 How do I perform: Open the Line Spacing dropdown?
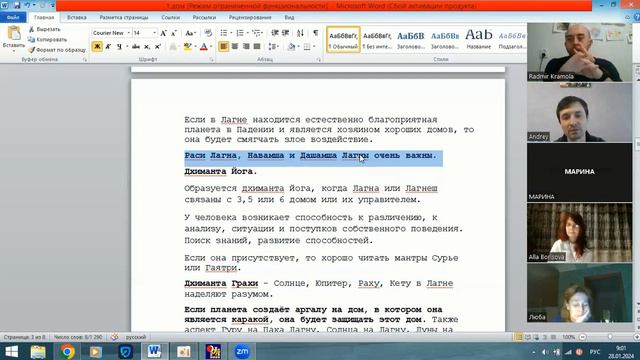273,47
